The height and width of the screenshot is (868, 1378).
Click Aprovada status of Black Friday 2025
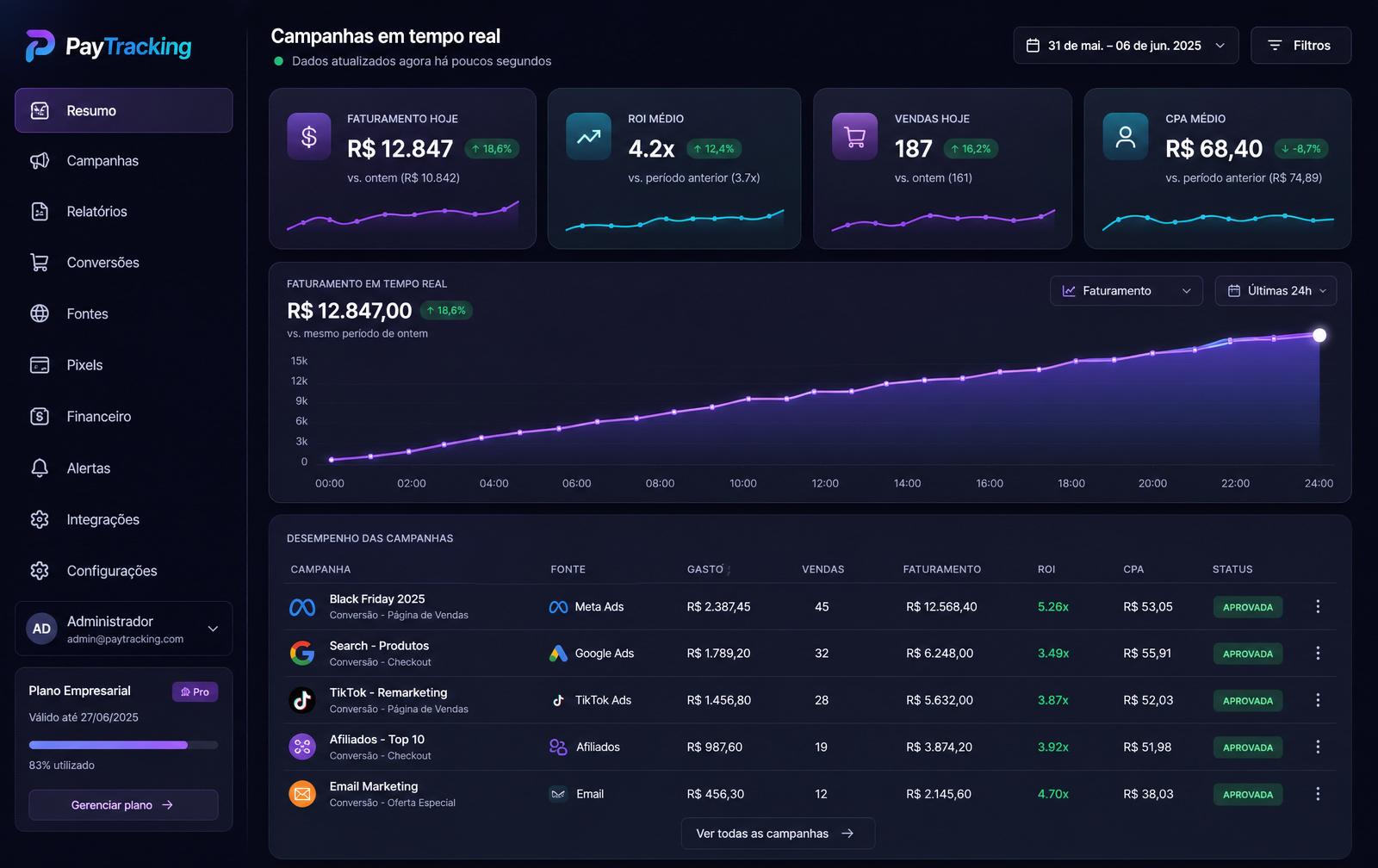[1248, 607]
